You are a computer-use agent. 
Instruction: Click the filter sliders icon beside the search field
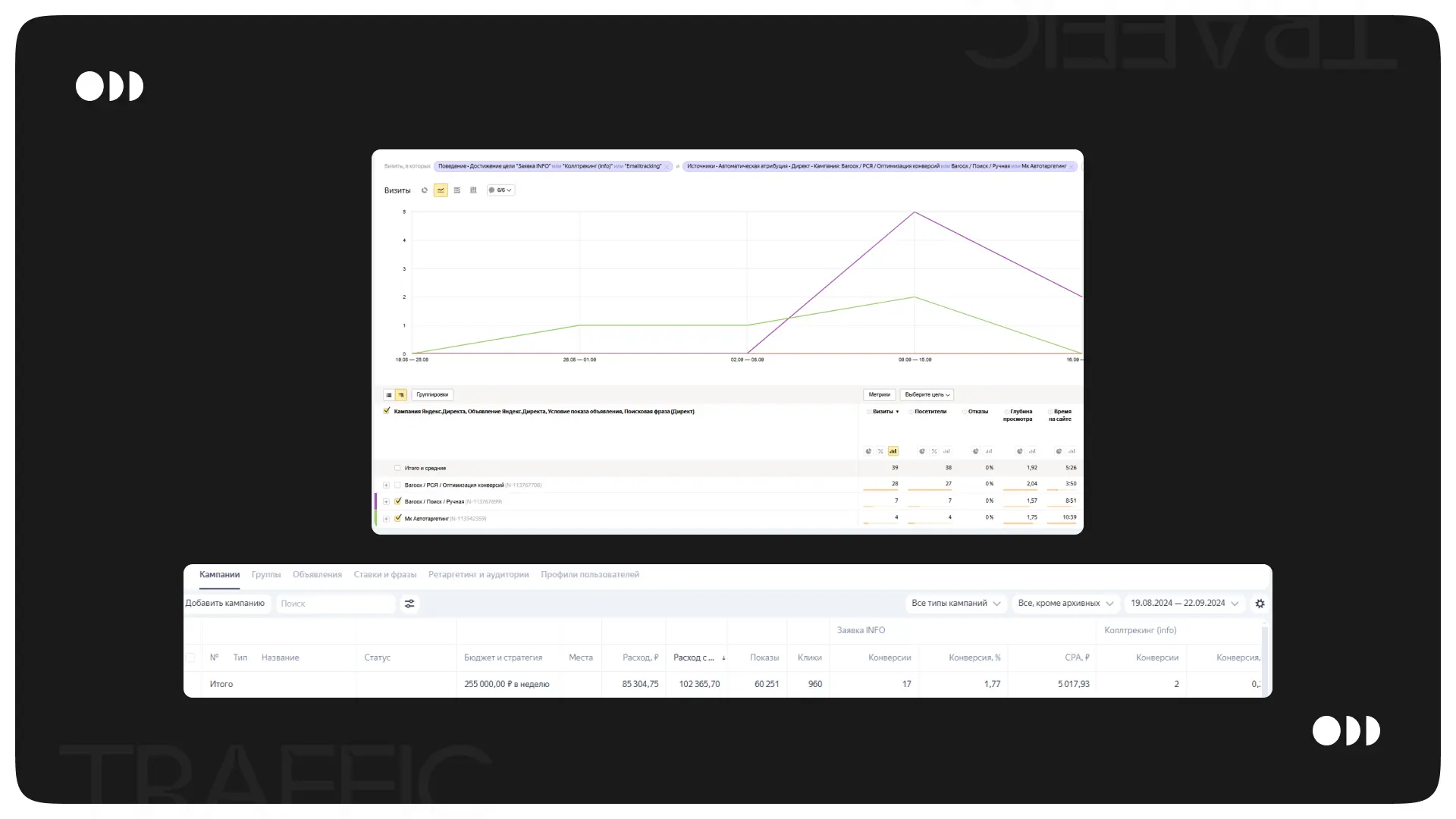pyautogui.click(x=409, y=604)
